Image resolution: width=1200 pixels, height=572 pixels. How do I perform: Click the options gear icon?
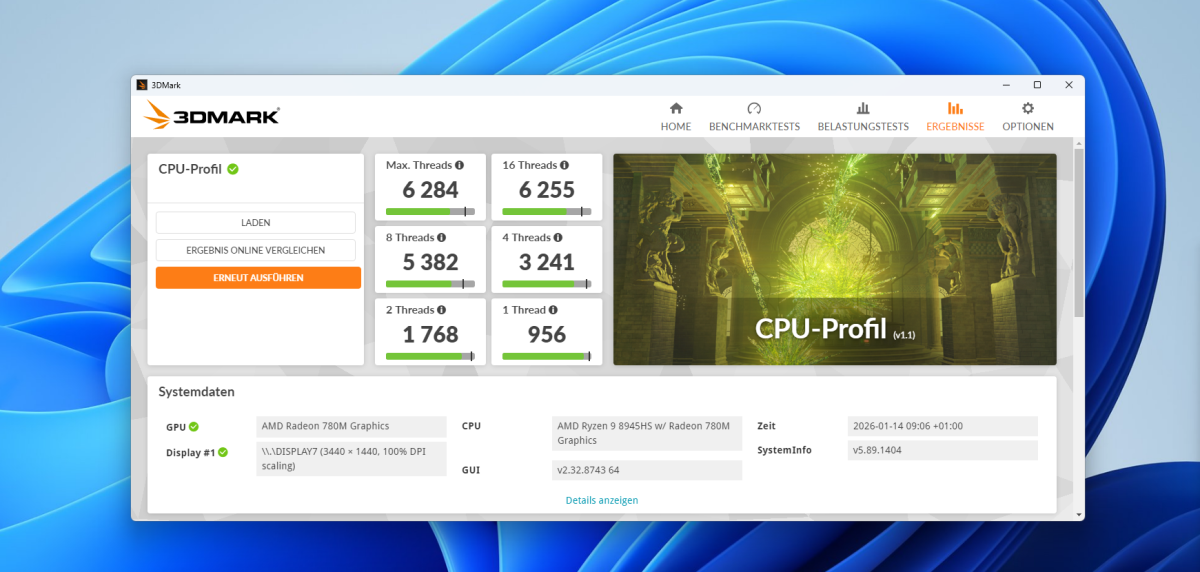click(1027, 108)
